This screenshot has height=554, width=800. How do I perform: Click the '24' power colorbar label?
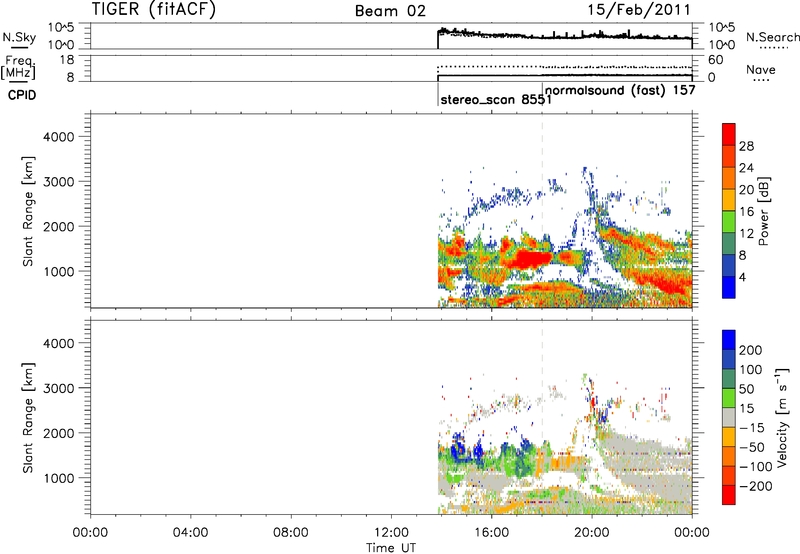click(746, 168)
